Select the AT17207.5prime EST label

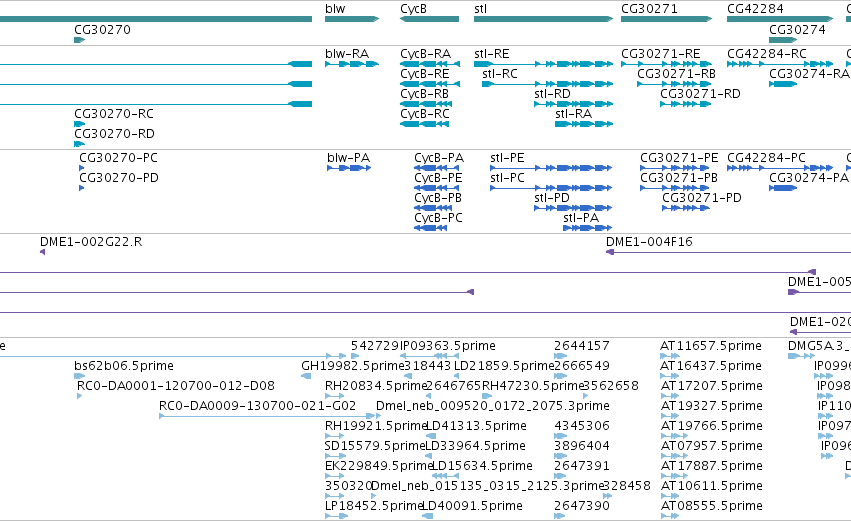click(711, 386)
